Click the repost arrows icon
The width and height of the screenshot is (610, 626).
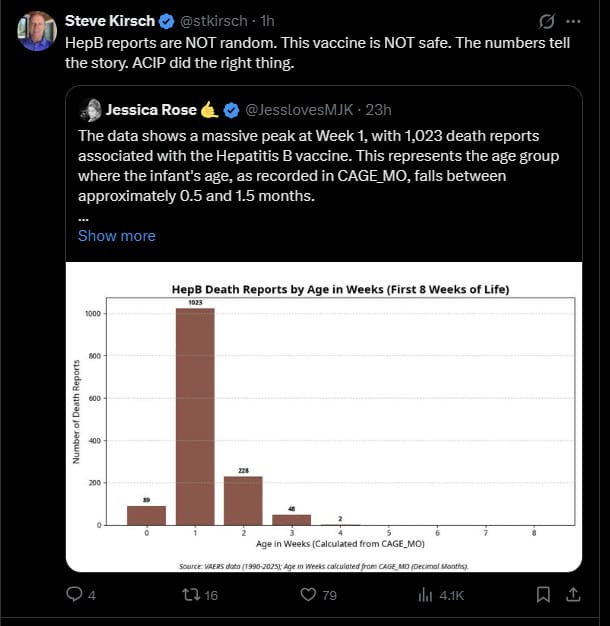(x=191, y=595)
